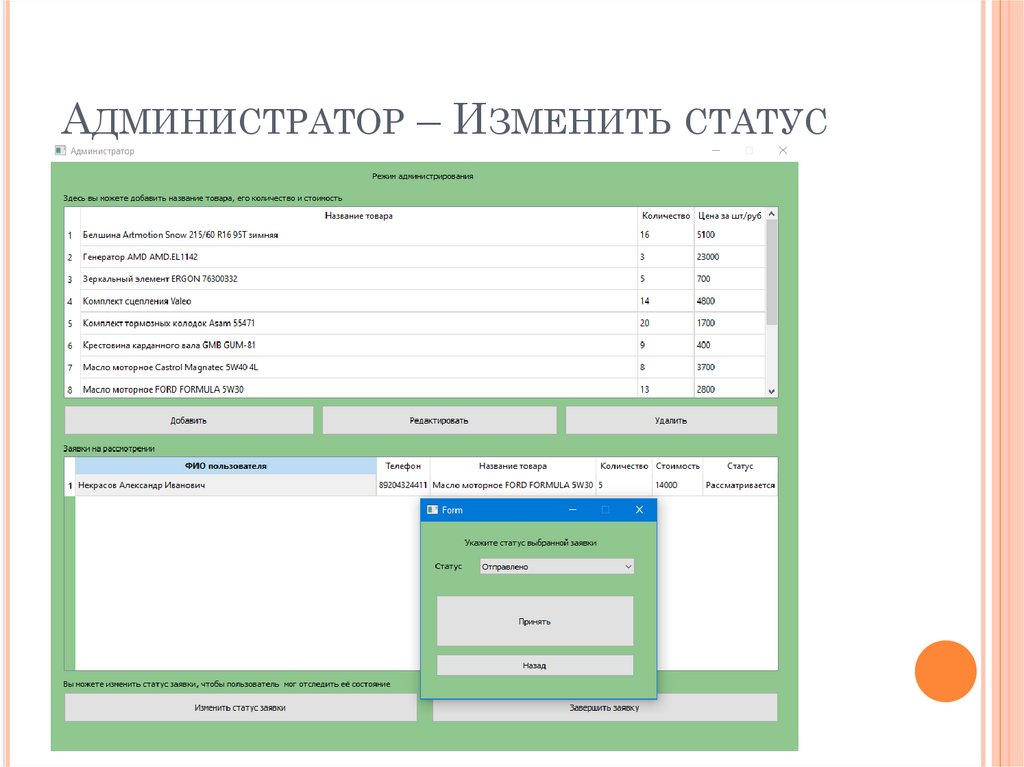
Task: Minimize the Form dialog
Action: pyautogui.click(x=572, y=510)
